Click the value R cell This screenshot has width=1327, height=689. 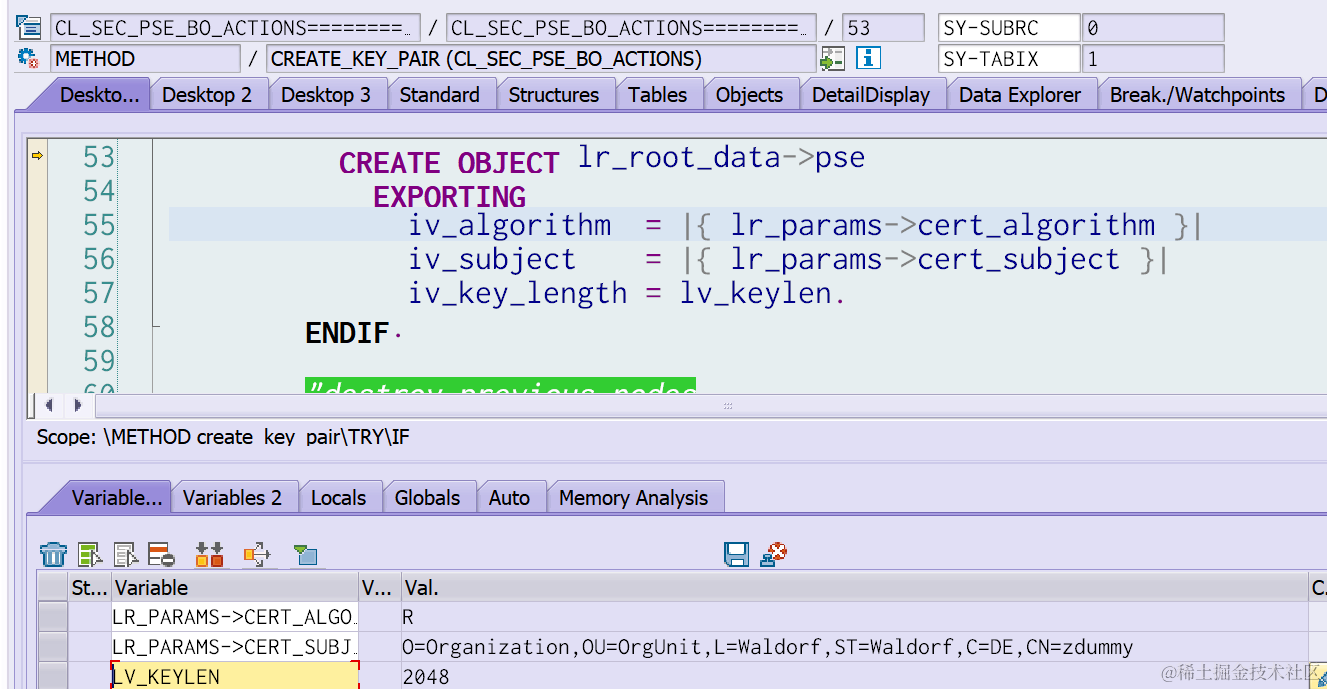855,617
